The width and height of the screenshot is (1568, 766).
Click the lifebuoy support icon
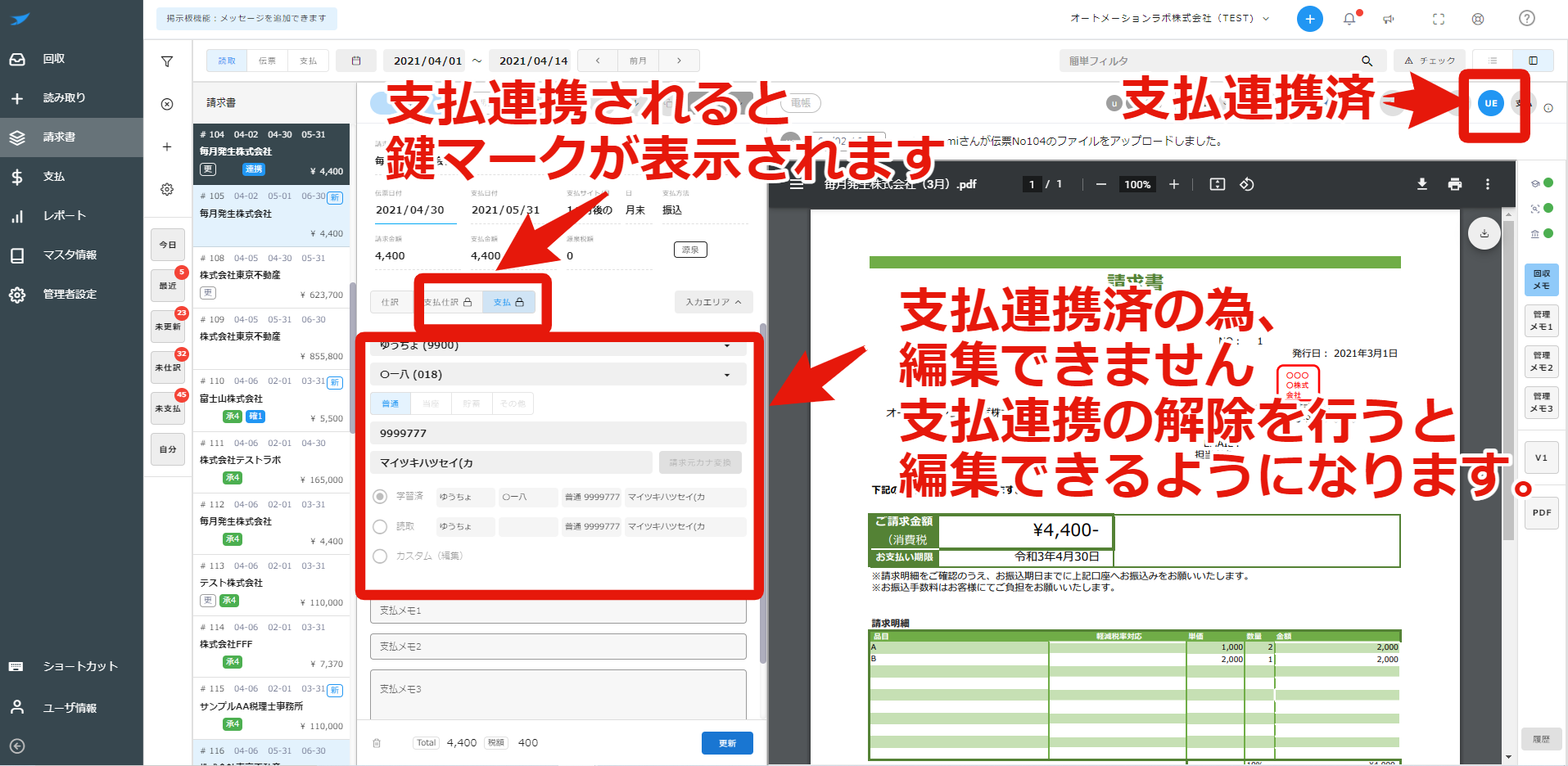[1478, 19]
